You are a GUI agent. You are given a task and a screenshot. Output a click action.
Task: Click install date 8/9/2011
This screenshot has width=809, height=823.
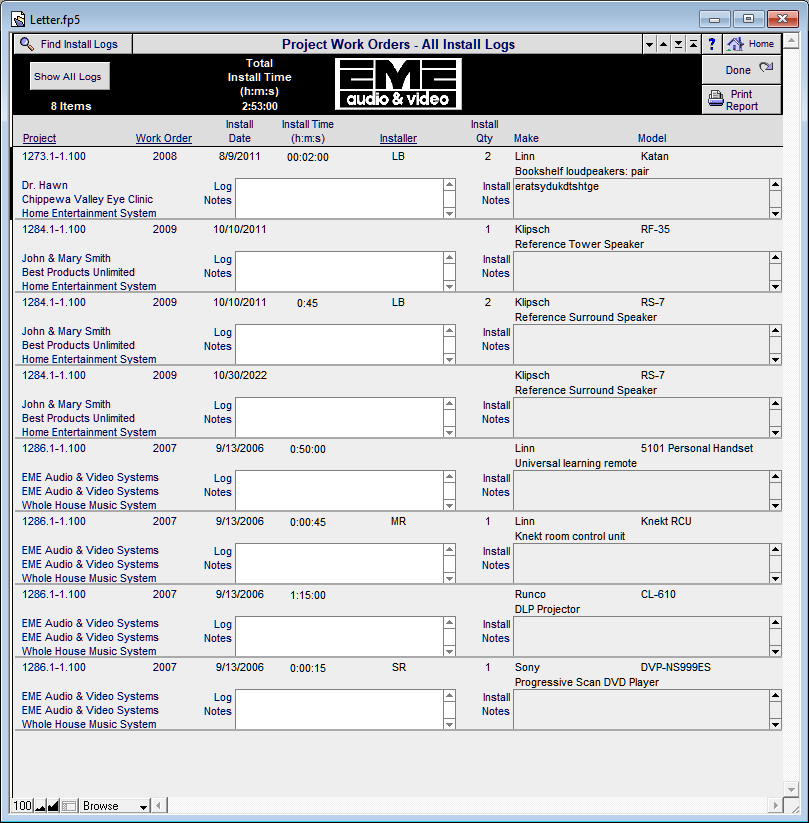tap(239, 156)
